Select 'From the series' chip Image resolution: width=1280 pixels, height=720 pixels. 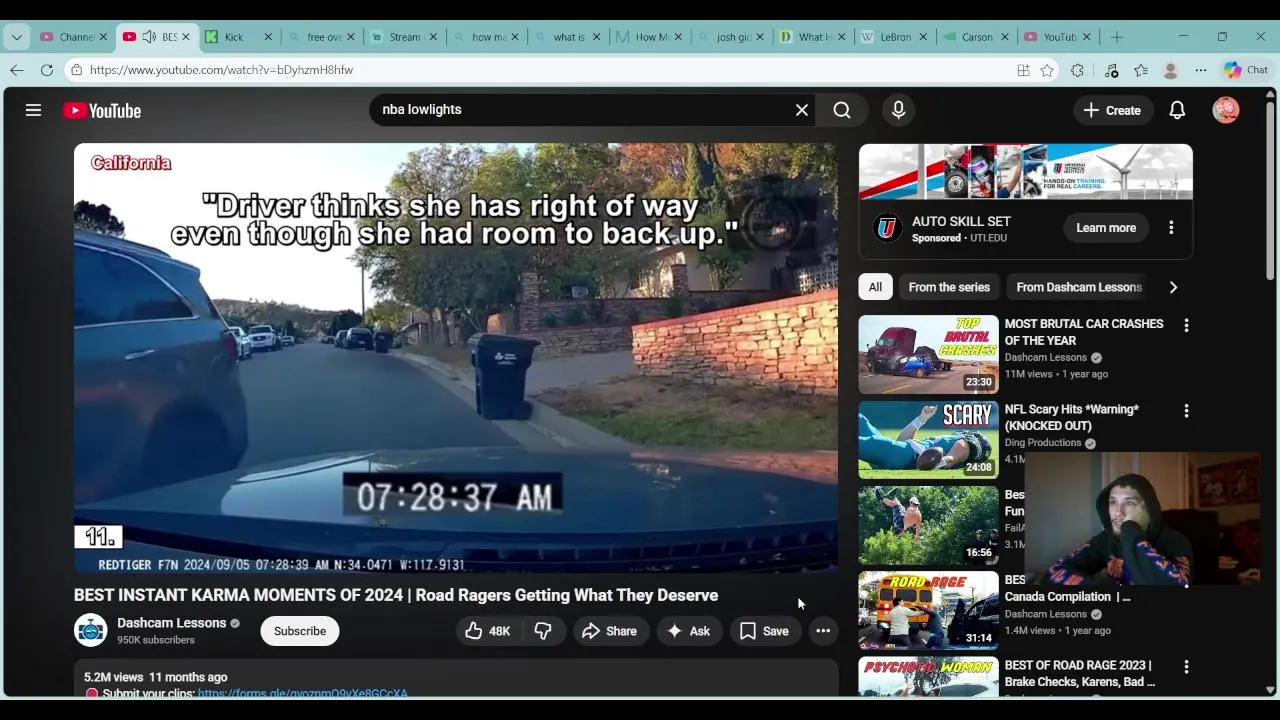pyautogui.click(x=949, y=287)
